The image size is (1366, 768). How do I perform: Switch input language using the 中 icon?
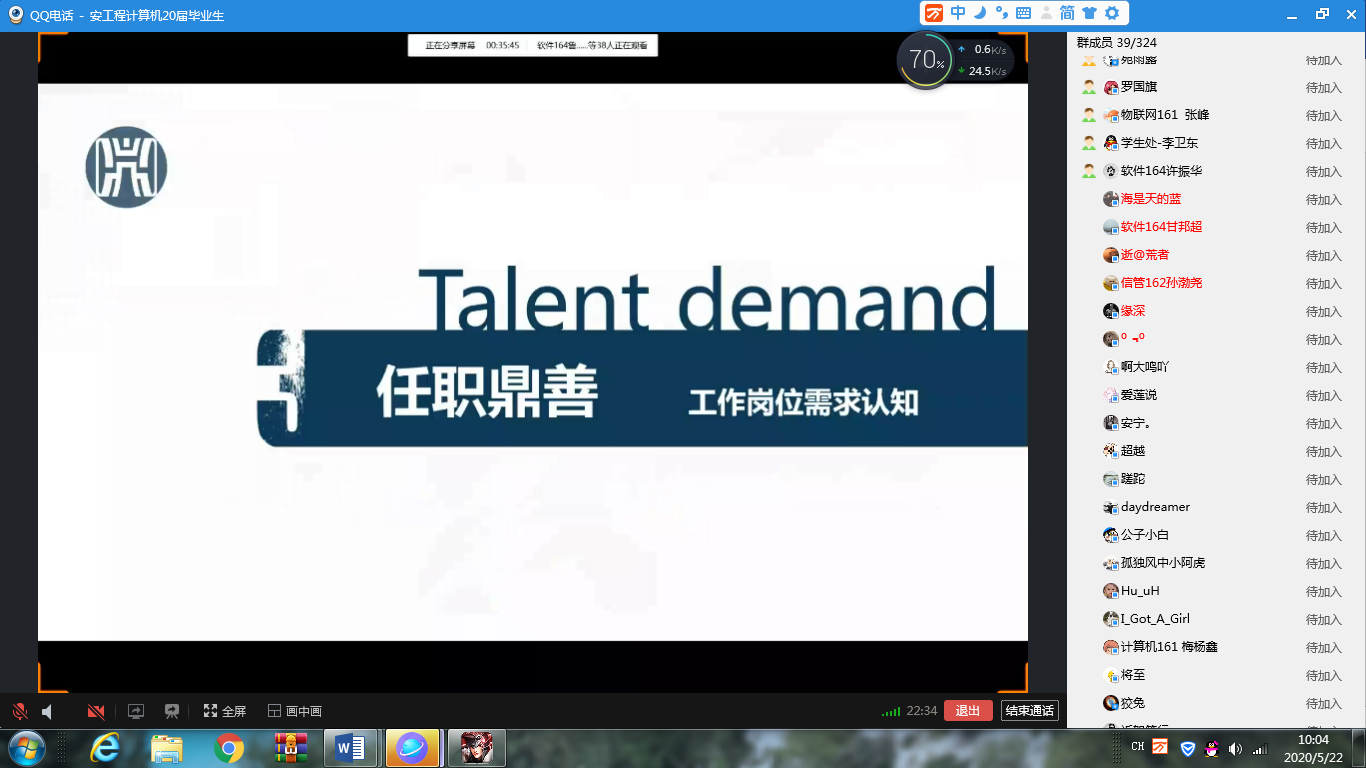point(958,13)
